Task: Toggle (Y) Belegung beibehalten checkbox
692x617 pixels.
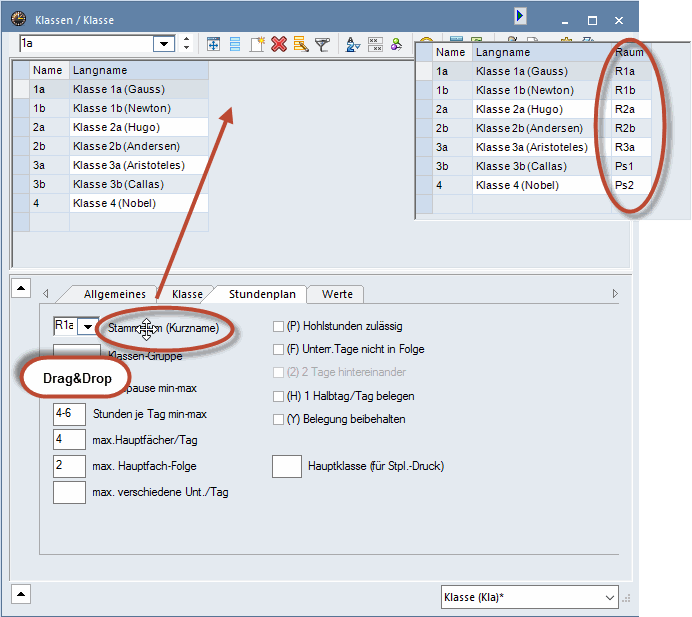Action: 279,419
